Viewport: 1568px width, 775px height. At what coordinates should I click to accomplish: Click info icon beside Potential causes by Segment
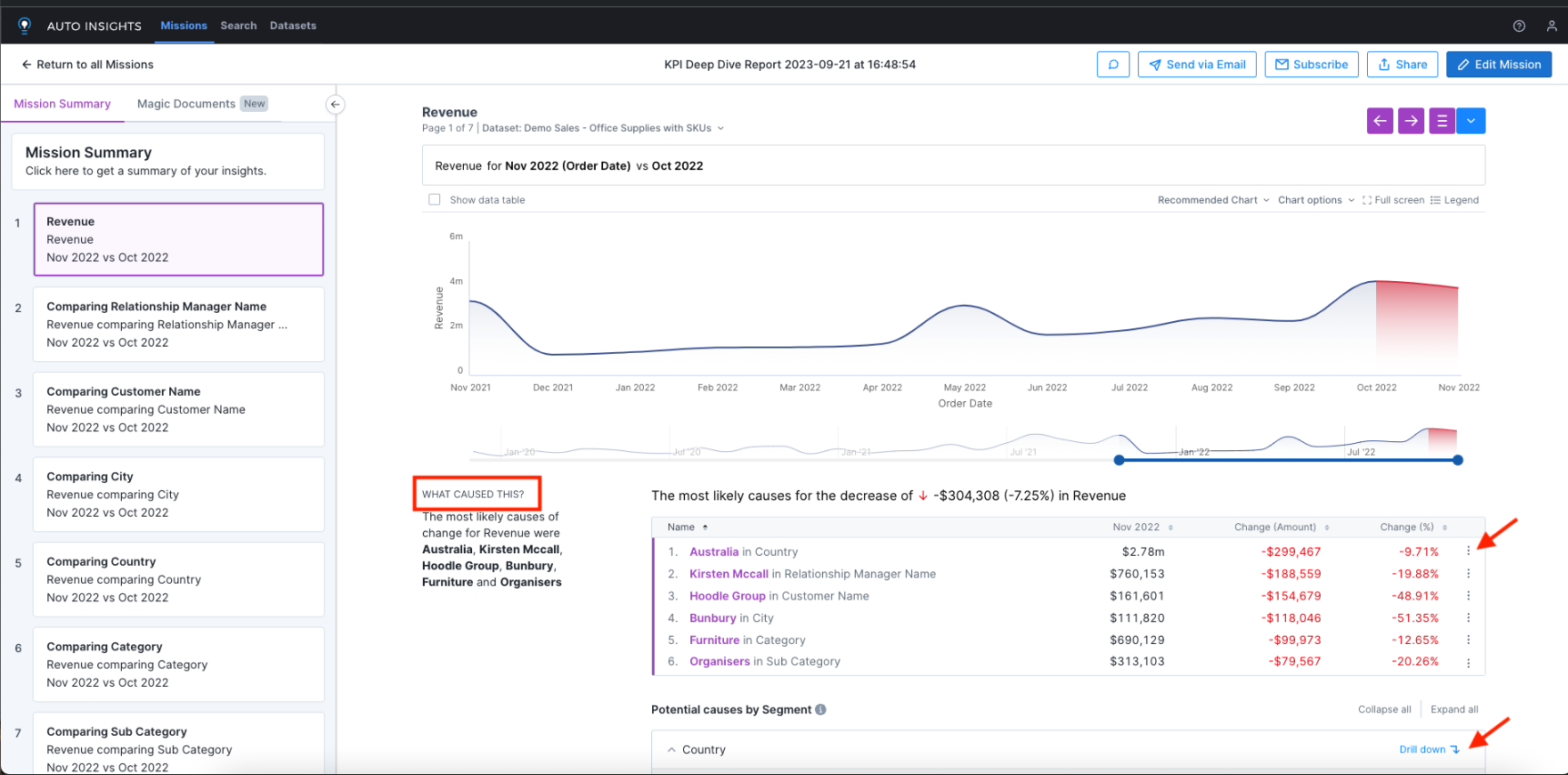click(820, 710)
